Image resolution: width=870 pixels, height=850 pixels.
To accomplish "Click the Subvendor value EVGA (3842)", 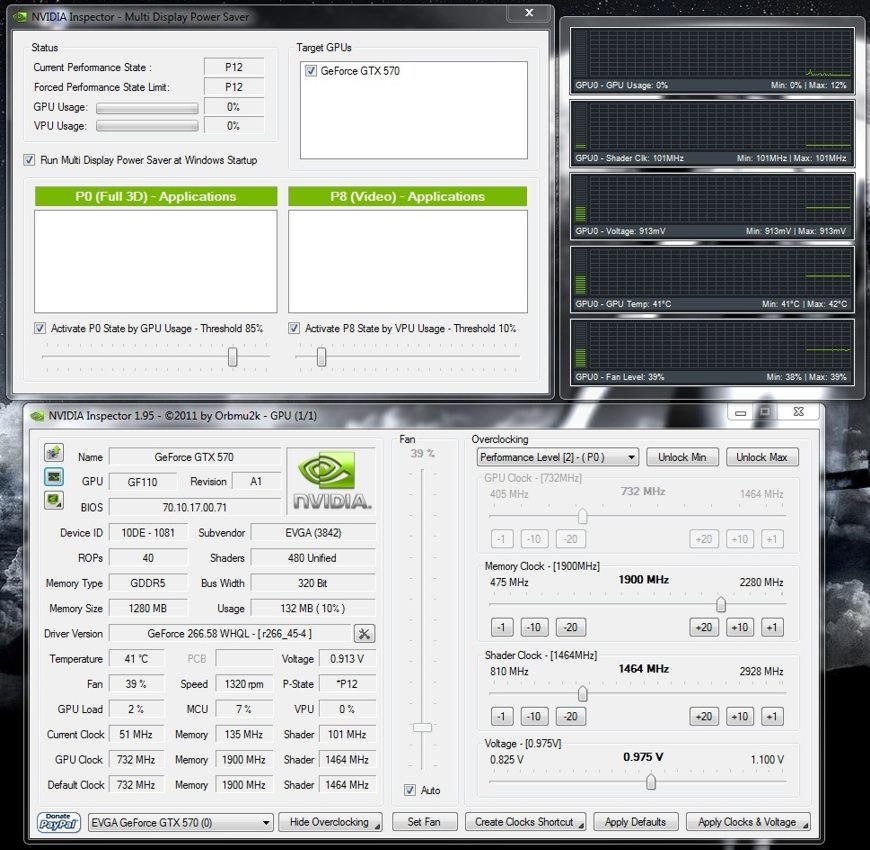I will [313, 533].
